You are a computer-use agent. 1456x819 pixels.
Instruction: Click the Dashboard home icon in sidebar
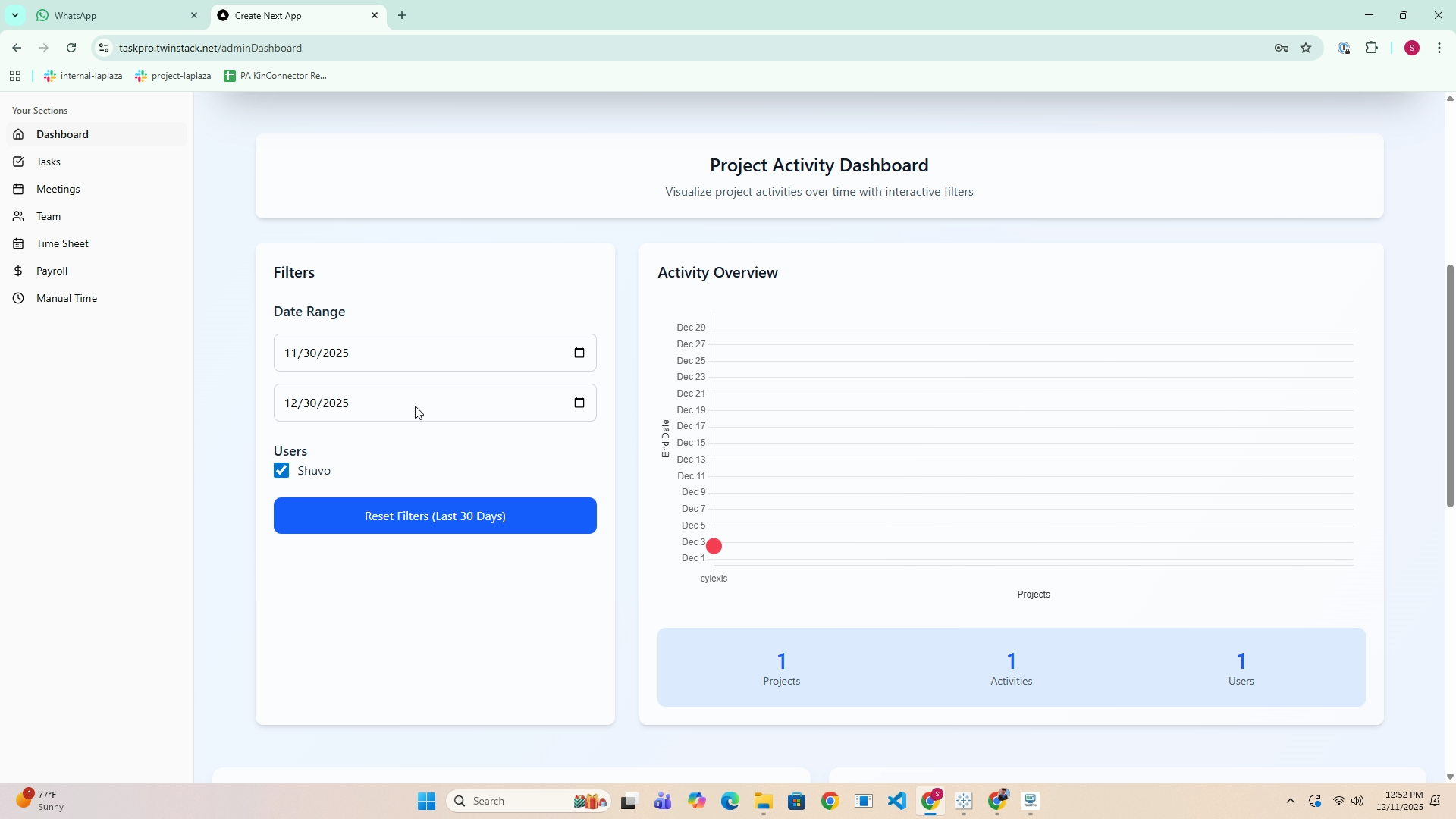click(x=19, y=135)
